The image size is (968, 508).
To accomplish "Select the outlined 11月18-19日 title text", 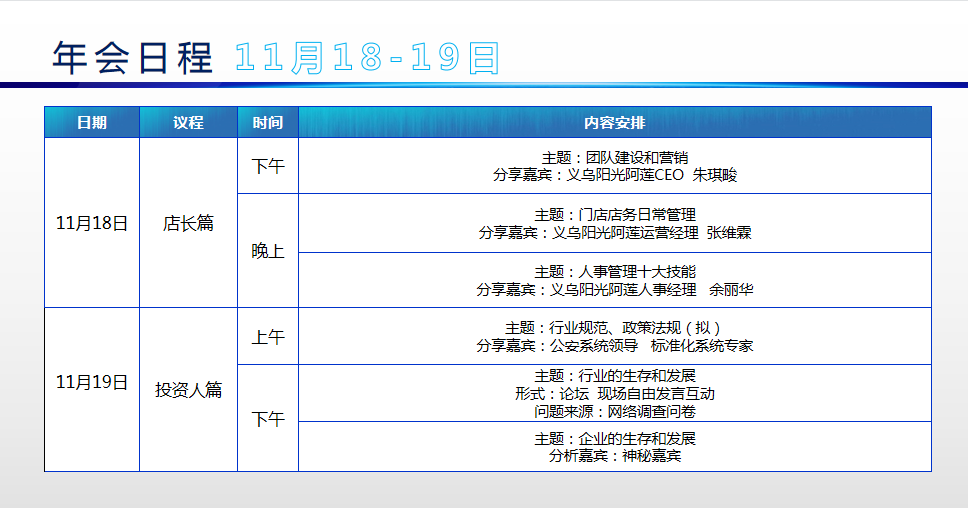I will point(367,58).
